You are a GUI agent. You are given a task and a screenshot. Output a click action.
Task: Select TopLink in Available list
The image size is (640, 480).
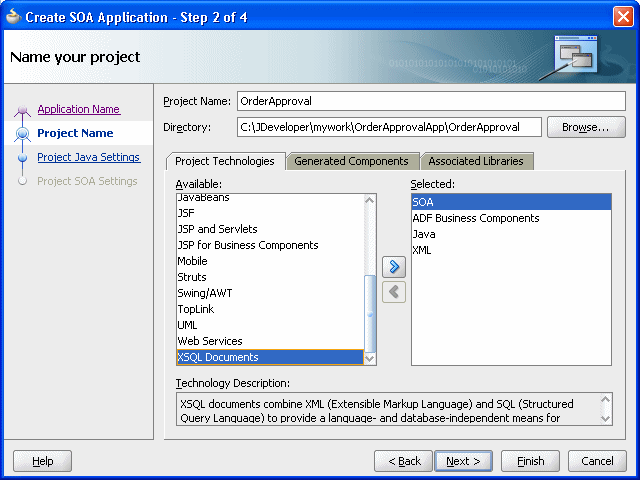coord(270,309)
